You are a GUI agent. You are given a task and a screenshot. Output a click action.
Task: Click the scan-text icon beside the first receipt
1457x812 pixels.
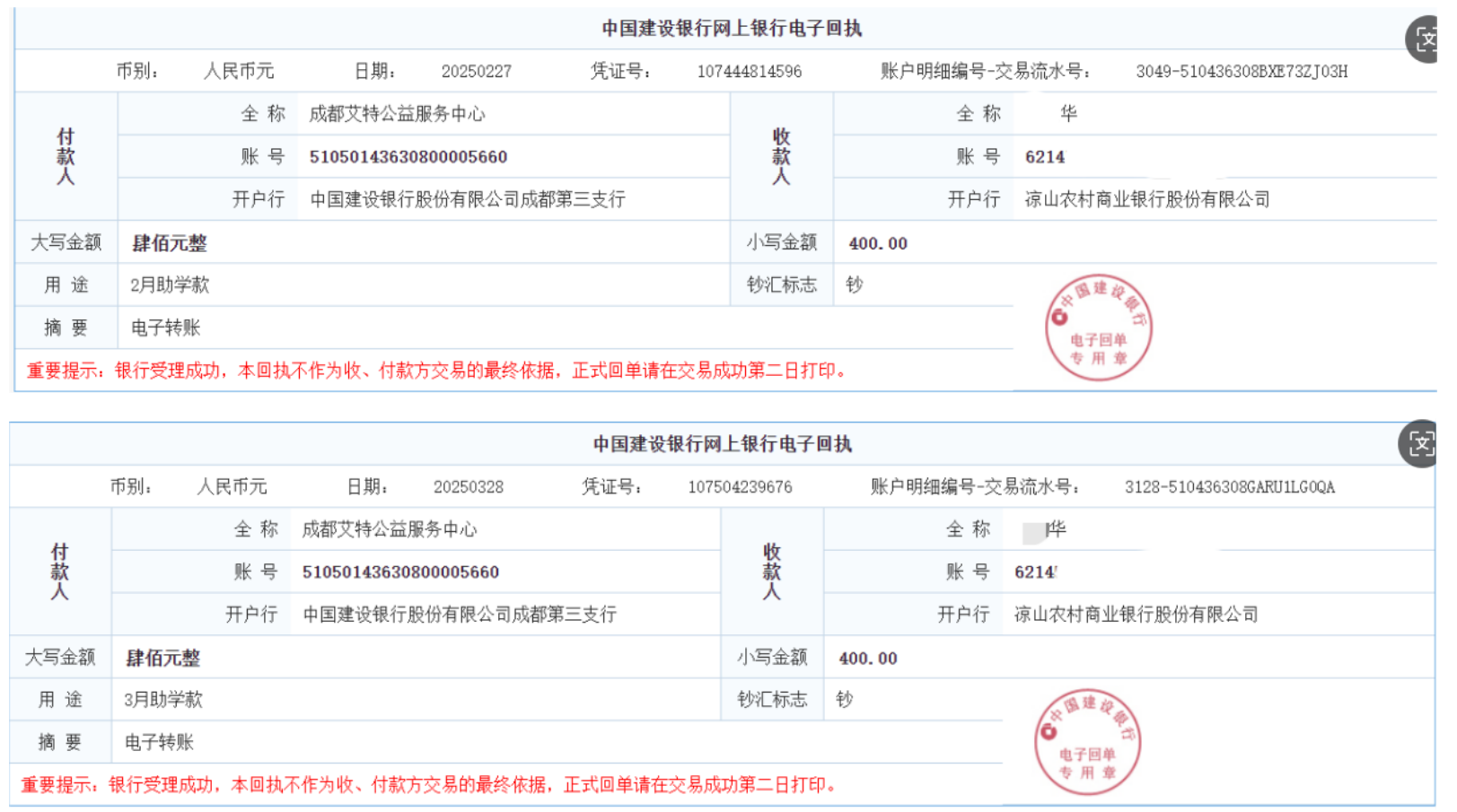click(1424, 39)
